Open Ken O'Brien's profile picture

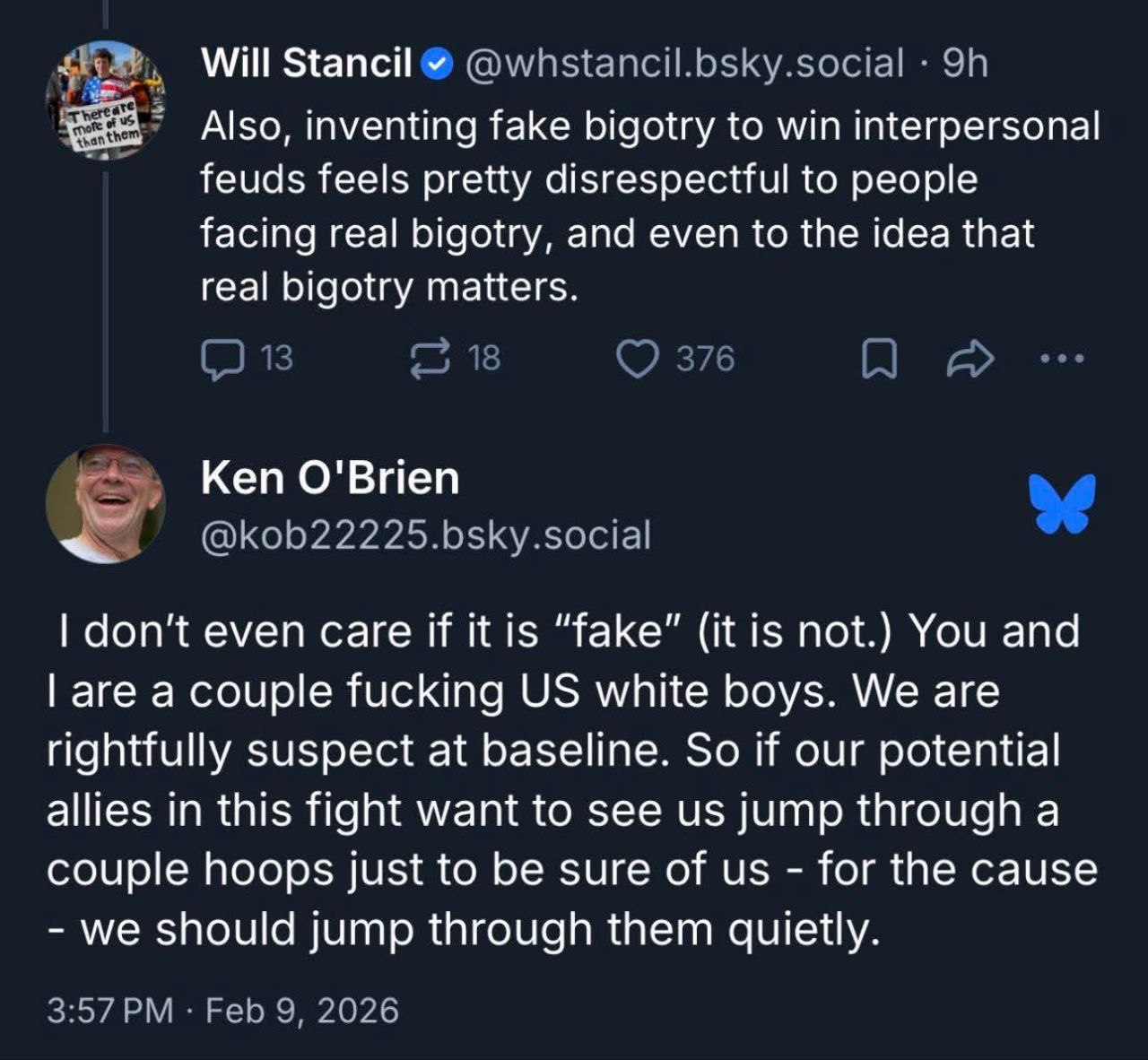(x=105, y=502)
